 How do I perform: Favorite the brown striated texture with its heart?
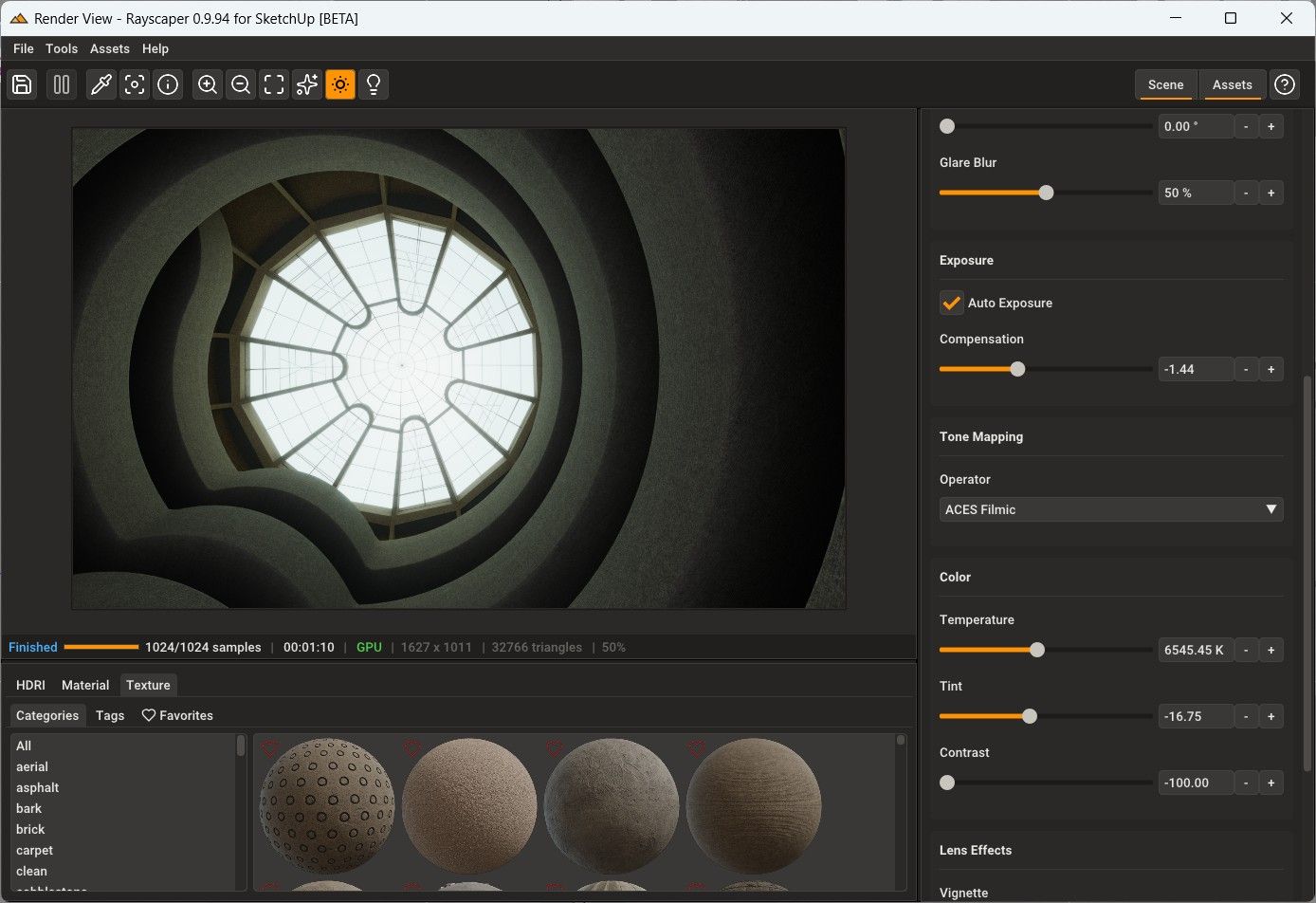pyautogui.click(x=696, y=748)
